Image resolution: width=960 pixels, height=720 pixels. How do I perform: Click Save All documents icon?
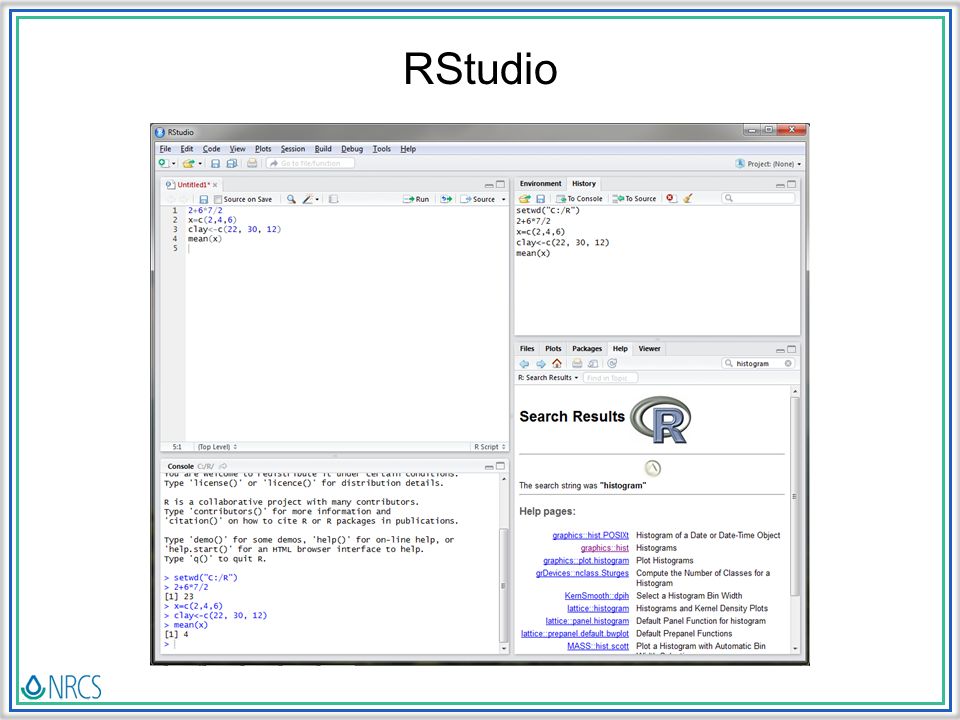tap(231, 163)
